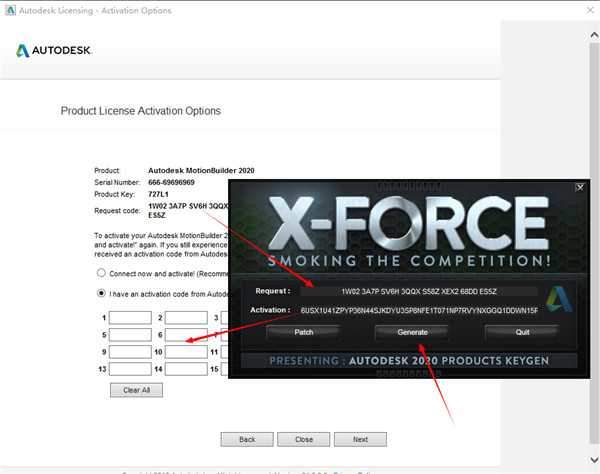
Task: Click activation code field 5
Action: point(130,335)
